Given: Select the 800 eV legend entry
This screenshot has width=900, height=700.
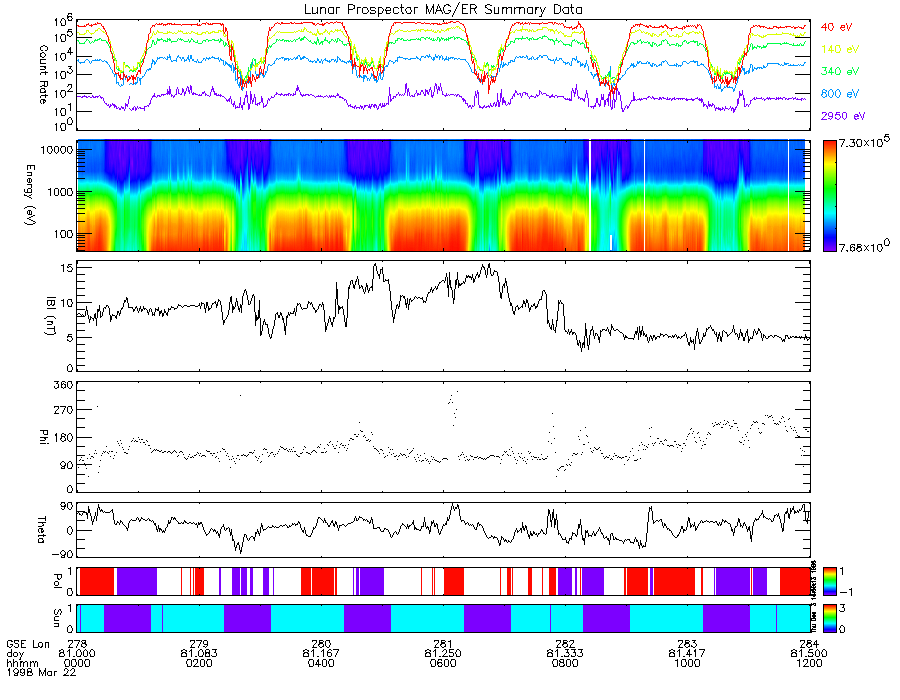Looking at the screenshot, I should pyautogui.click(x=840, y=94).
